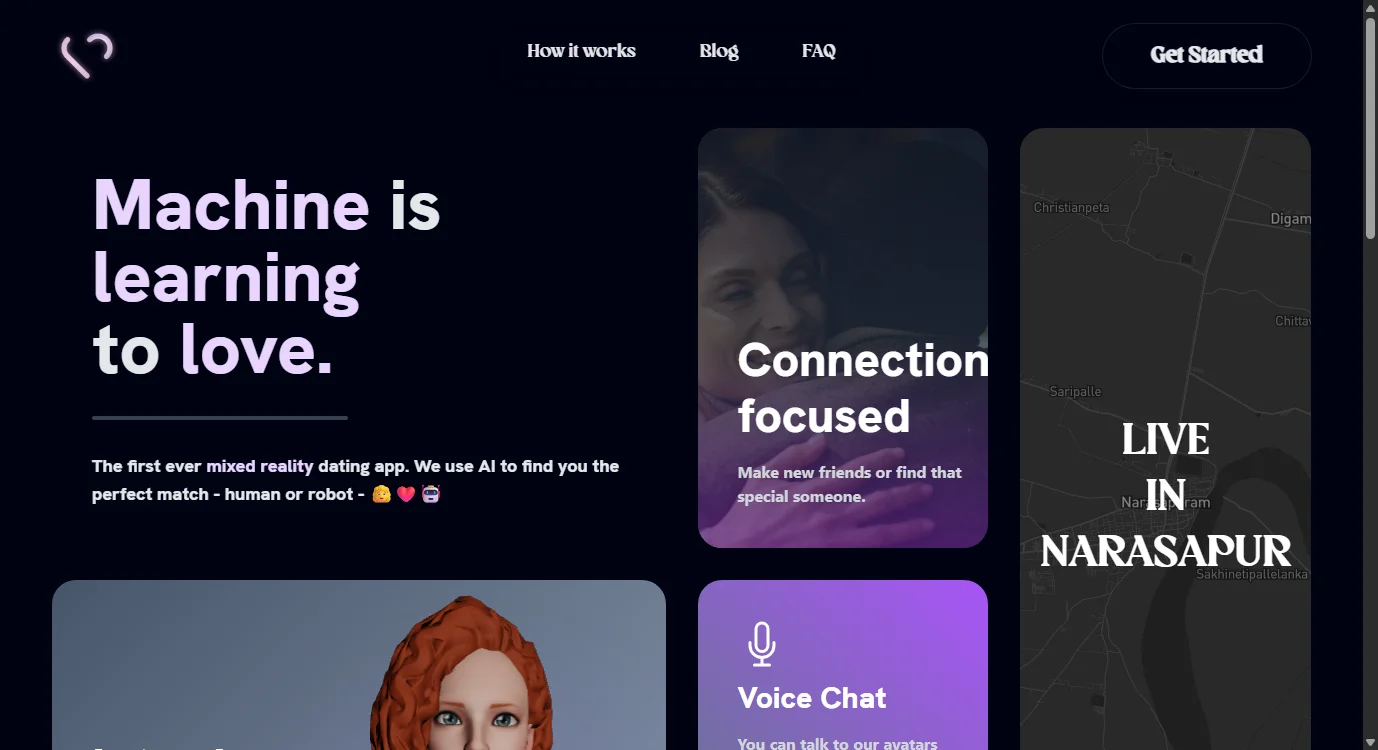Image resolution: width=1378 pixels, height=750 pixels.
Task: Follow the mixed reality link
Action: click(260, 466)
